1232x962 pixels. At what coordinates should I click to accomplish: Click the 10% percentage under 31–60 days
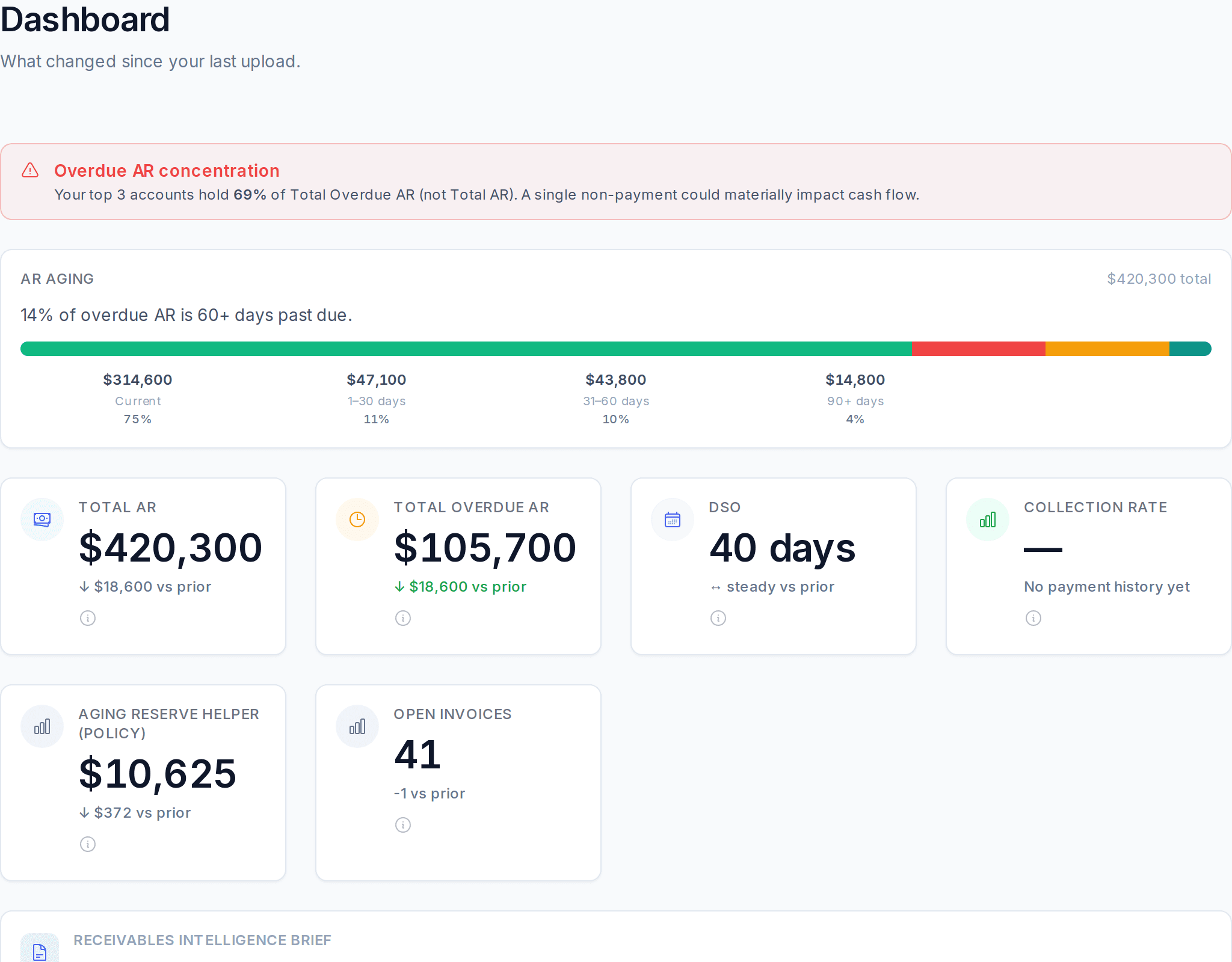point(616,419)
